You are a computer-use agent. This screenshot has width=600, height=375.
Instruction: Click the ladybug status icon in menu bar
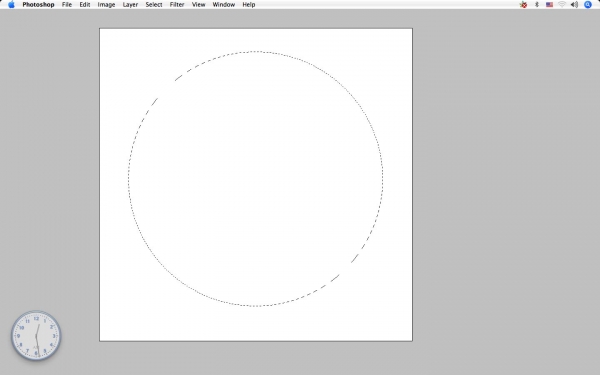click(x=523, y=5)
